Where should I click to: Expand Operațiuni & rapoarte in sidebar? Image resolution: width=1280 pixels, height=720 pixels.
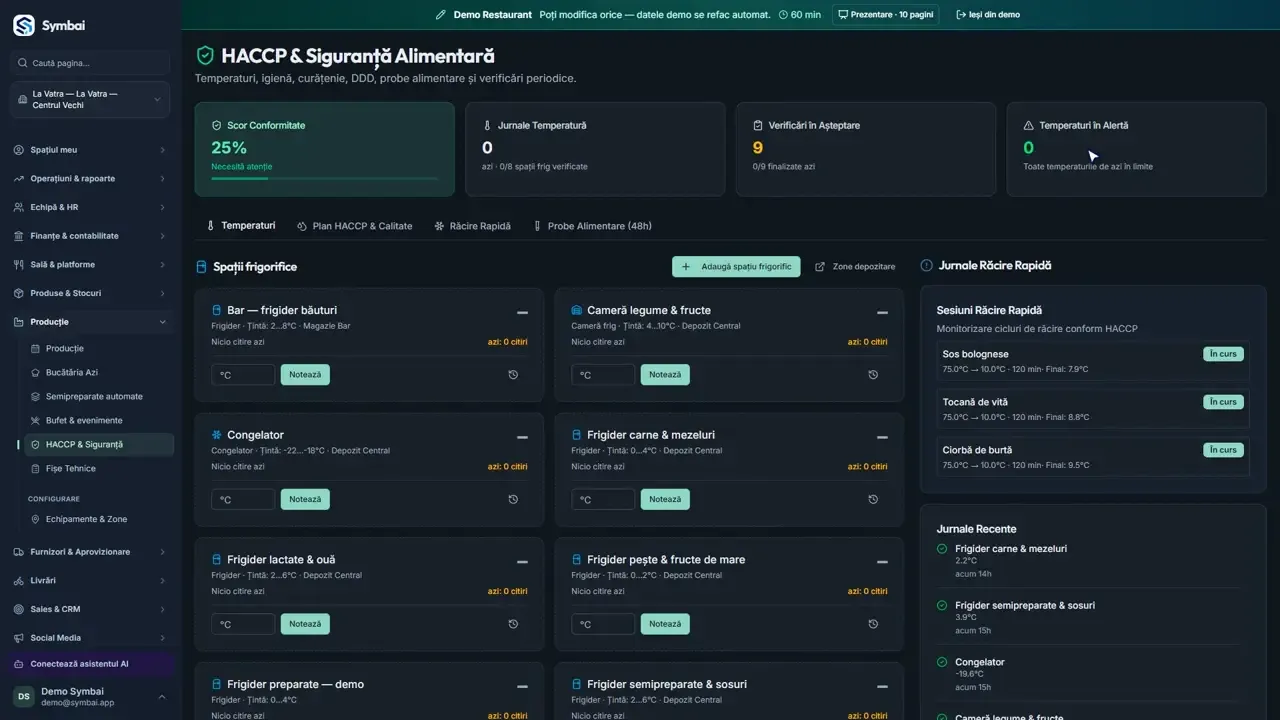point(90,179)
